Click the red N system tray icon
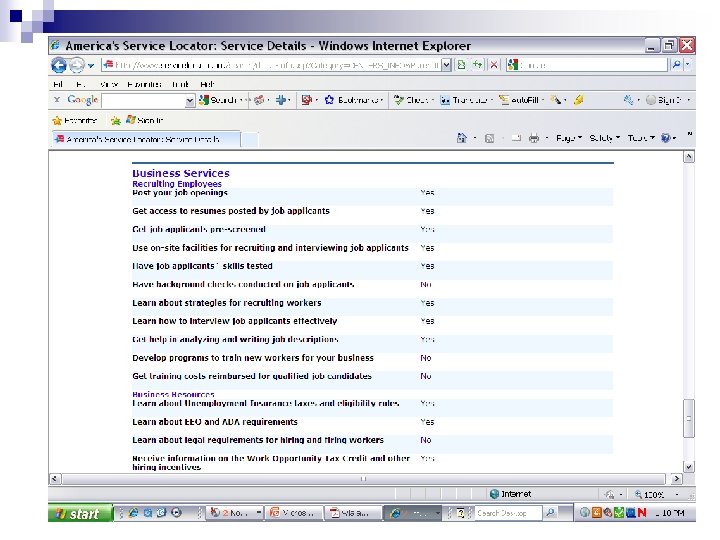 [642, 513]
